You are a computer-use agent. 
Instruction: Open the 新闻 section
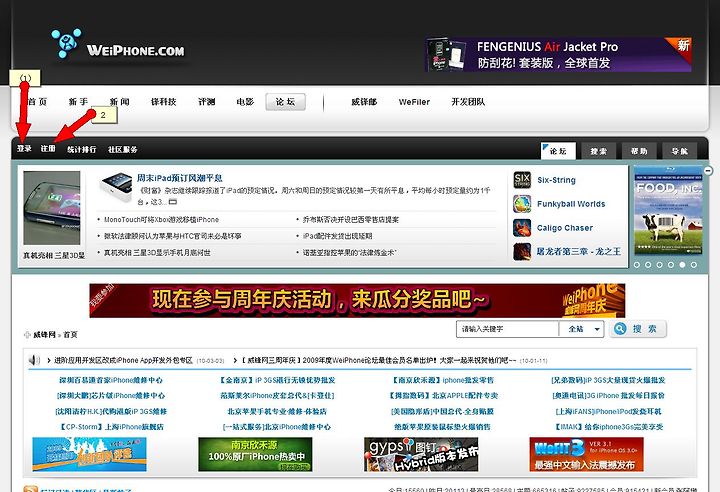[x=119, y=102]
